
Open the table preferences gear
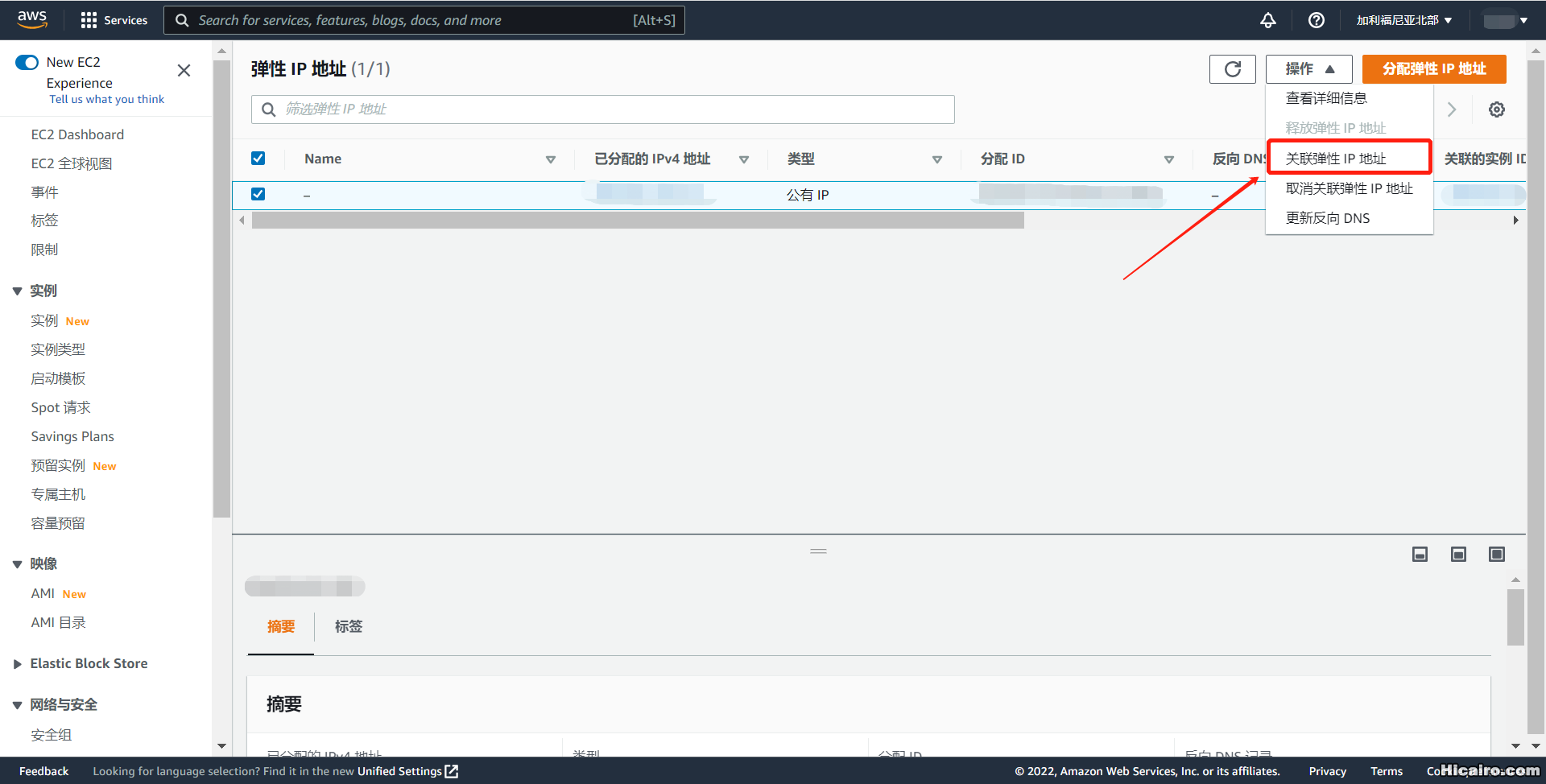tap(1496, 109)
